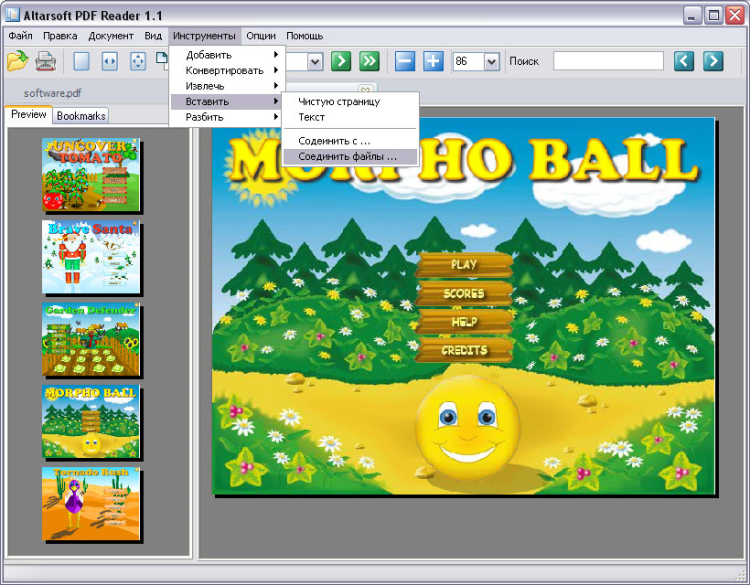
Task: Switch to the Bookmarks tab
Action: tap(81, 116)
